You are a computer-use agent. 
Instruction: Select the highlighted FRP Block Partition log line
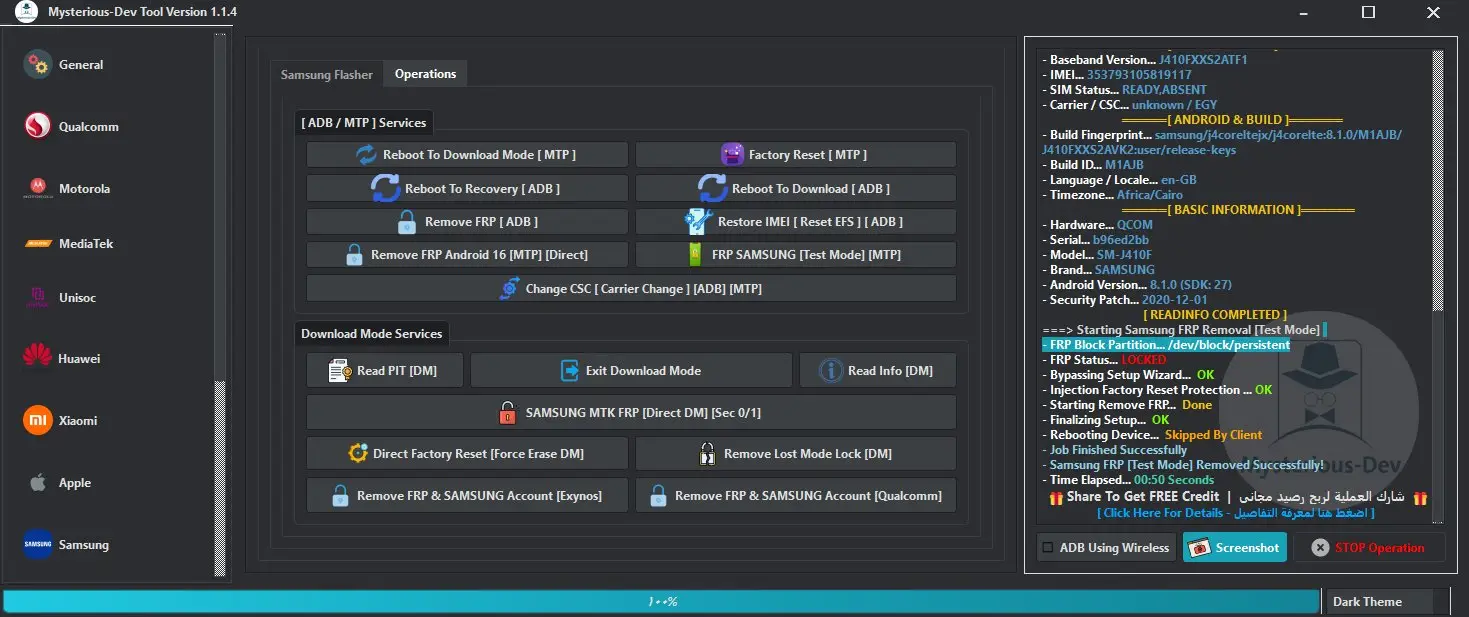1166,345
